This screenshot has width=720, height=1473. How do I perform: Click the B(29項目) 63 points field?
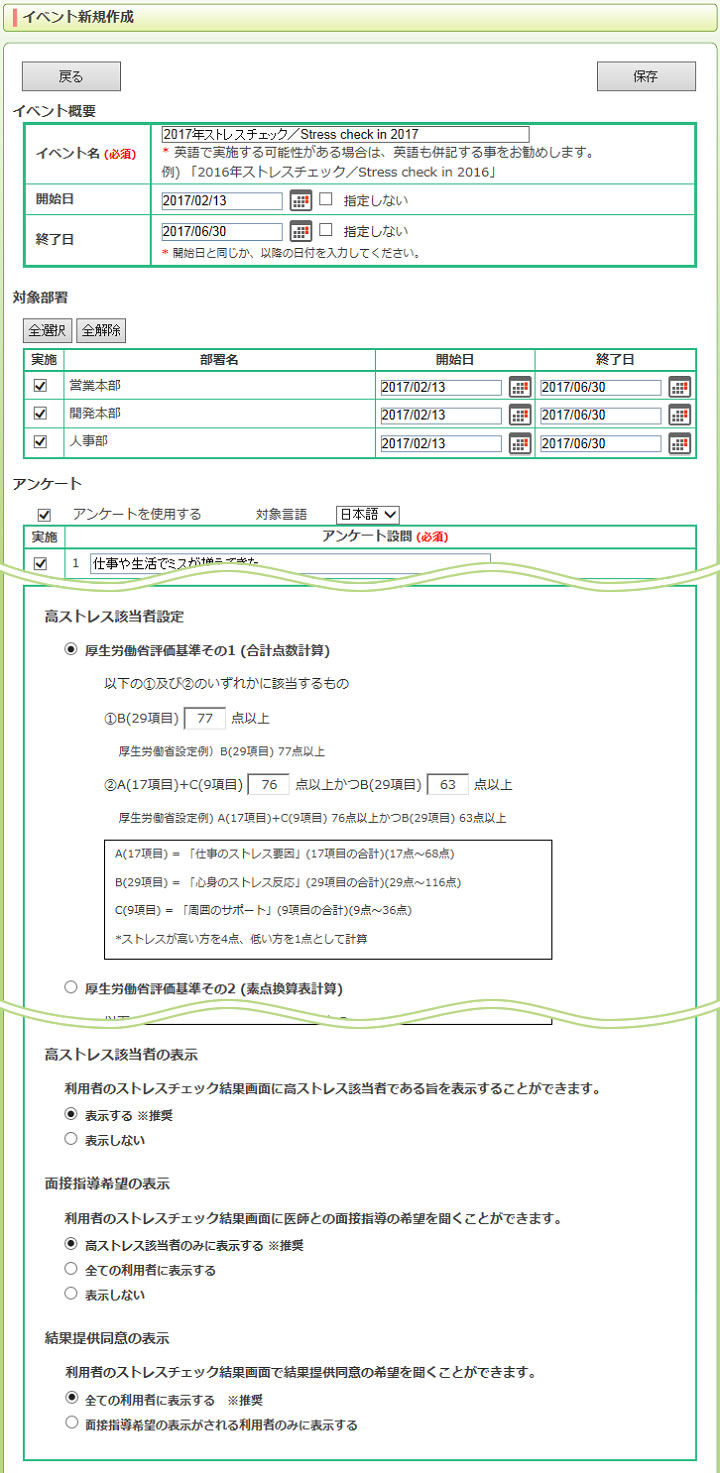pyautogui.click(x=447, y=784)
